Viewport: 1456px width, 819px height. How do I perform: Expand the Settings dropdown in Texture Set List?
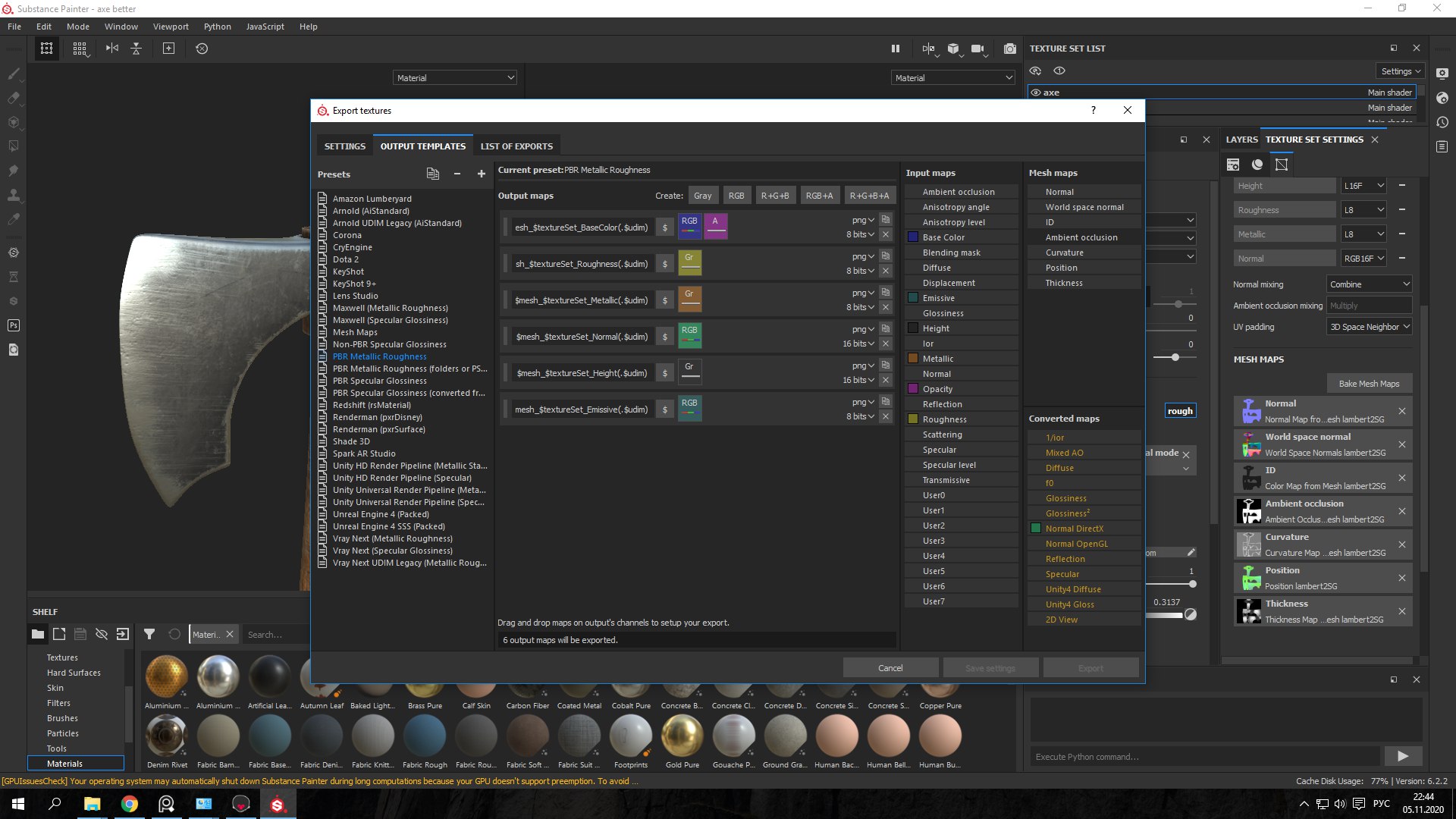[1401, 71]
